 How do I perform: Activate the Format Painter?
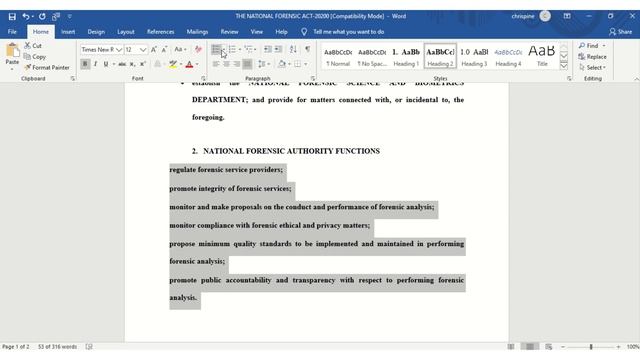tap(47, 67)
